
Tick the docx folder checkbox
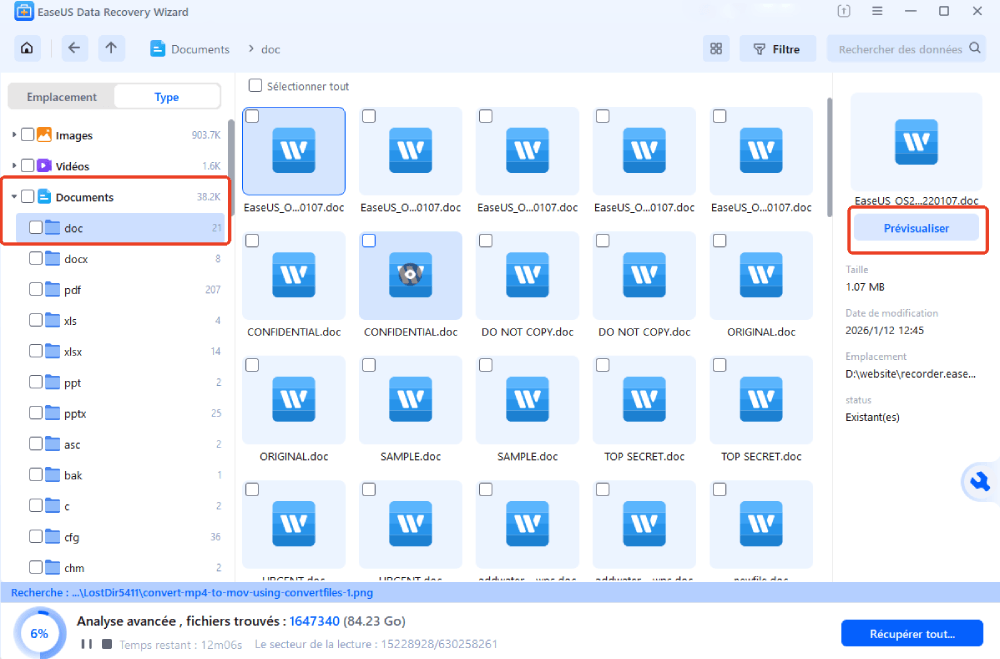[x=36, y=258]
